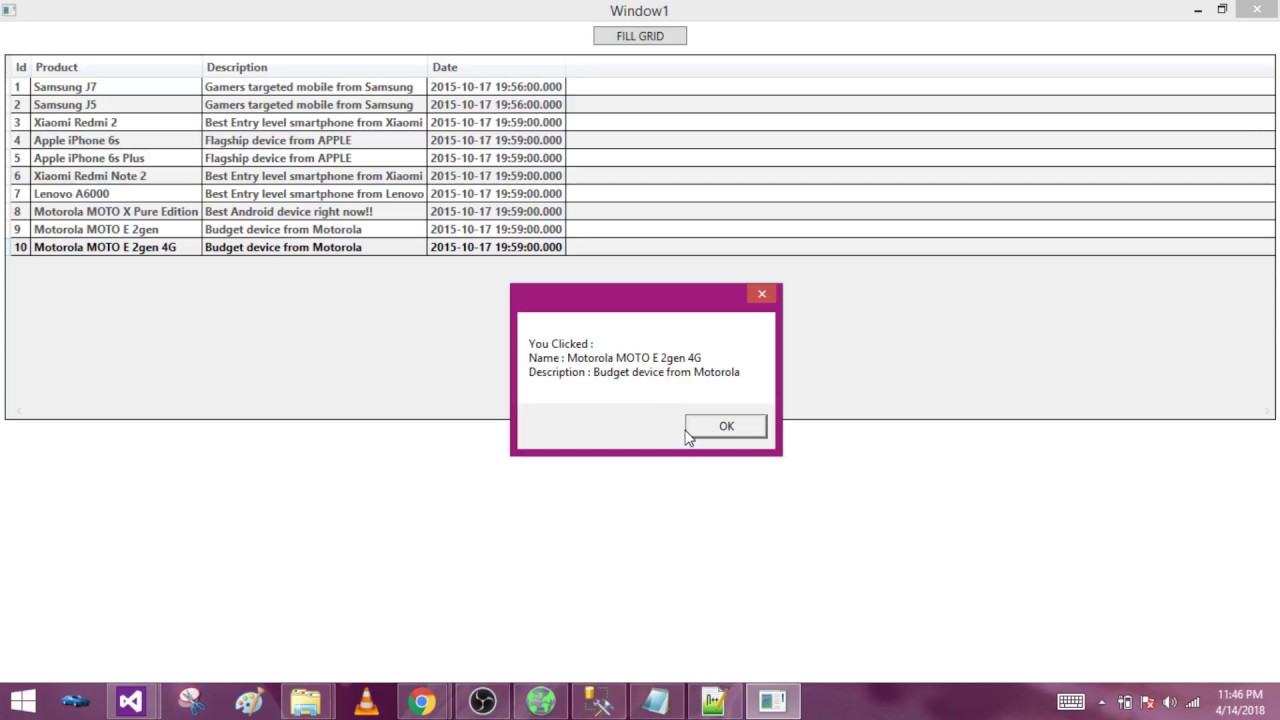The height and width of the screenshot is (720, 1280).
Task: Click the Window1 title bar app icon
Action: pos(9,10)
